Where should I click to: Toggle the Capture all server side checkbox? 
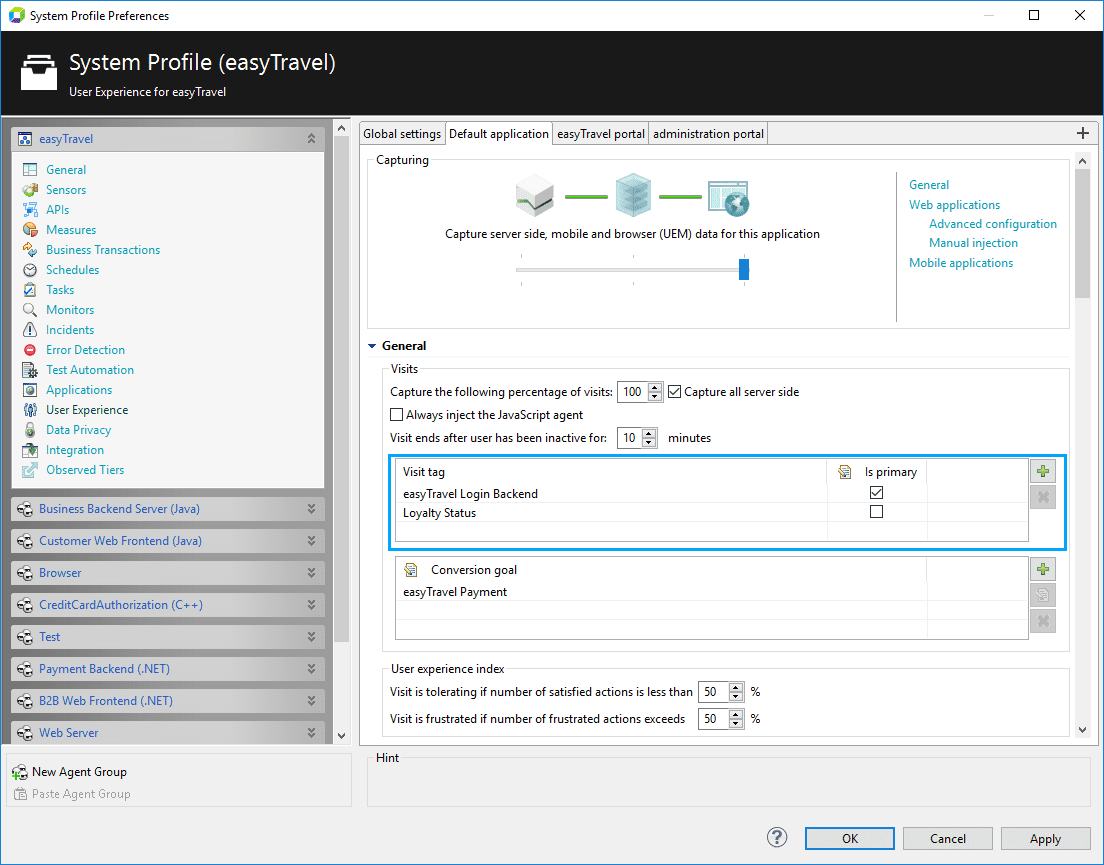click(675, 392)
